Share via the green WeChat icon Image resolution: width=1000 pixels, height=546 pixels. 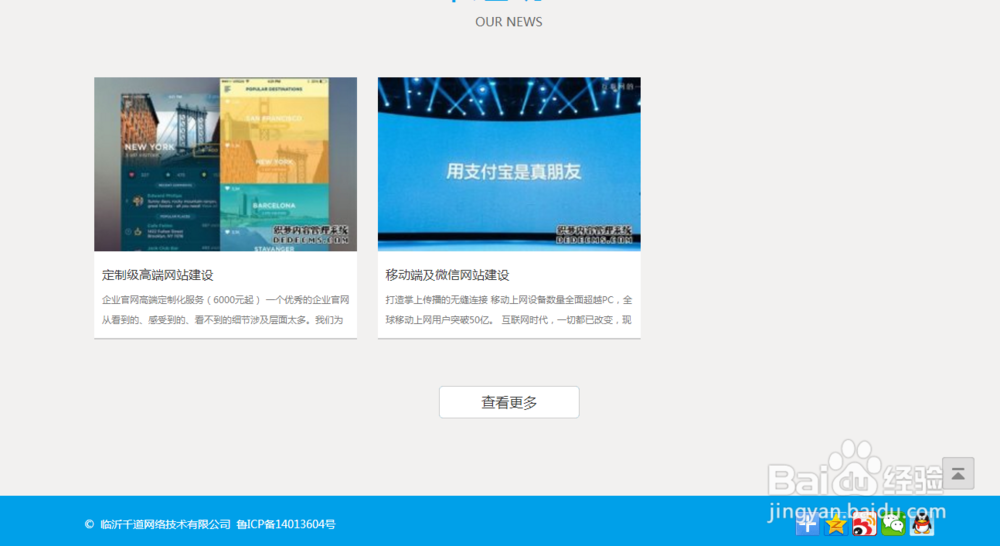[x=893, y=524]
